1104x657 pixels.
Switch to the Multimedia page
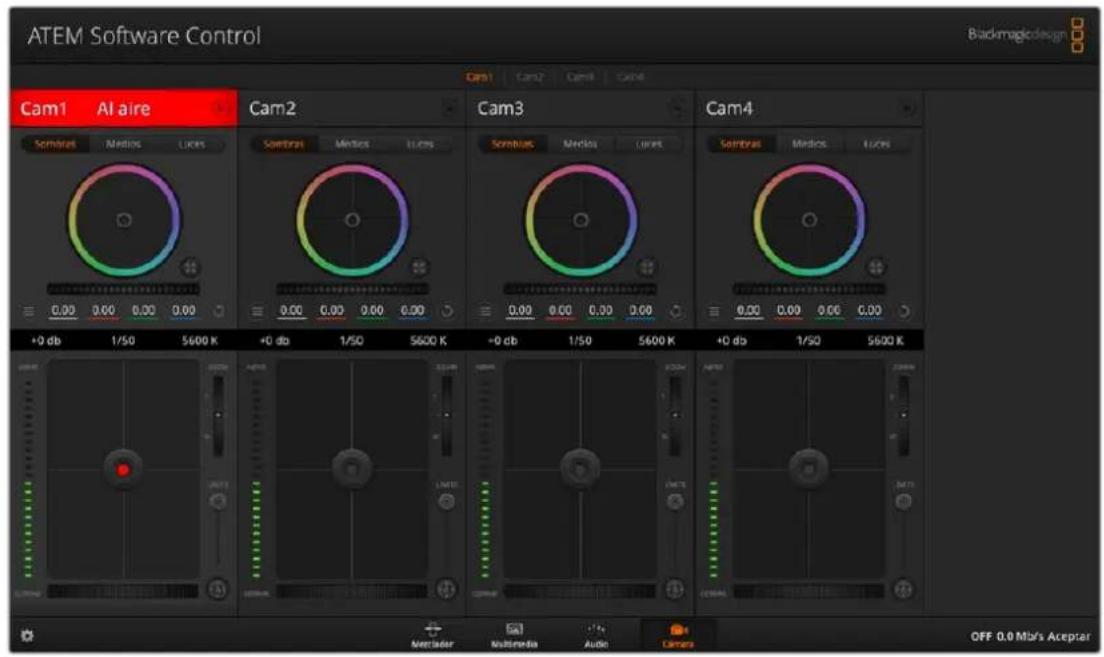514,635
